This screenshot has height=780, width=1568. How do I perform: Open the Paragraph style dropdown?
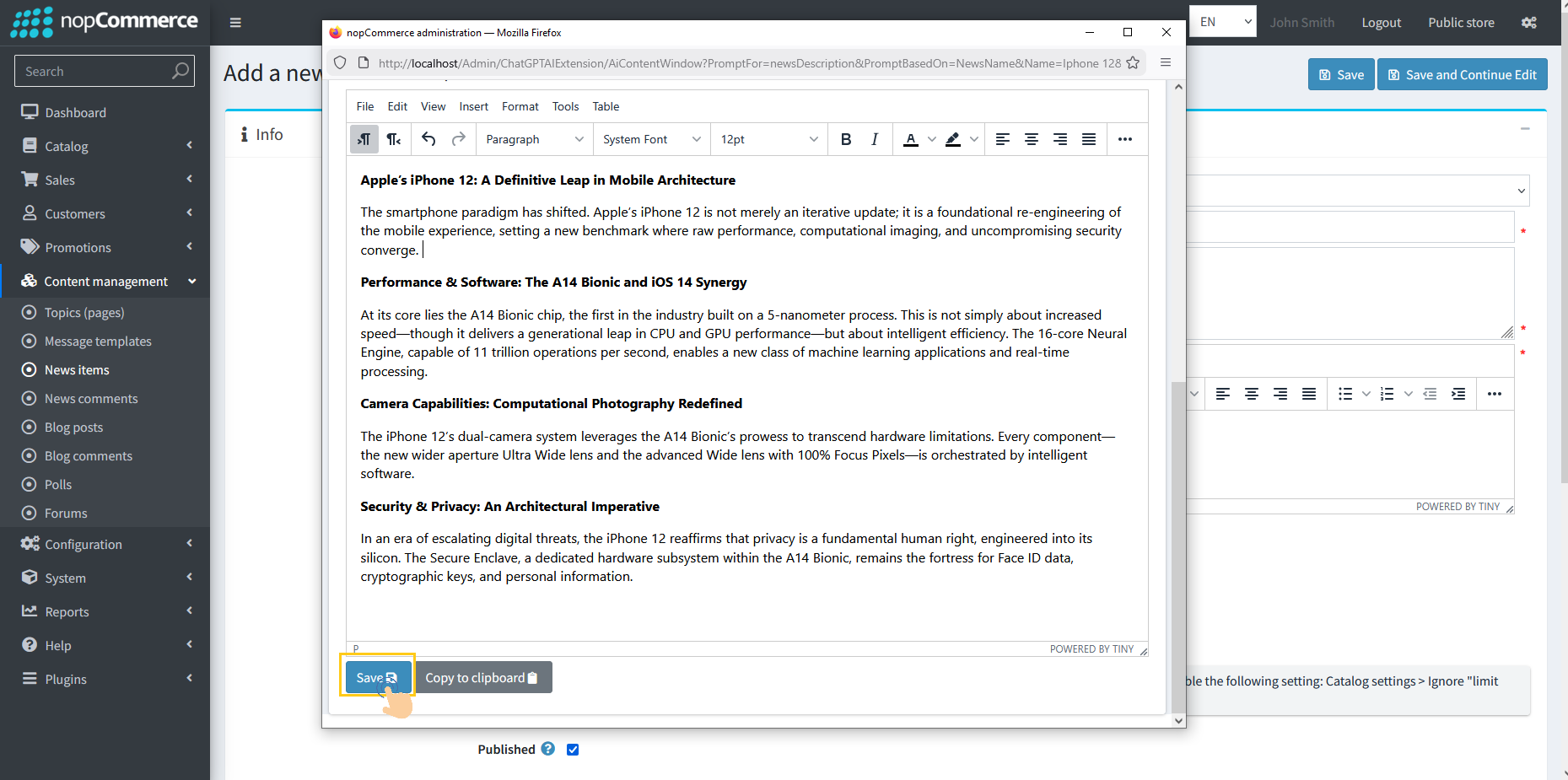click(x=534, y=139)
